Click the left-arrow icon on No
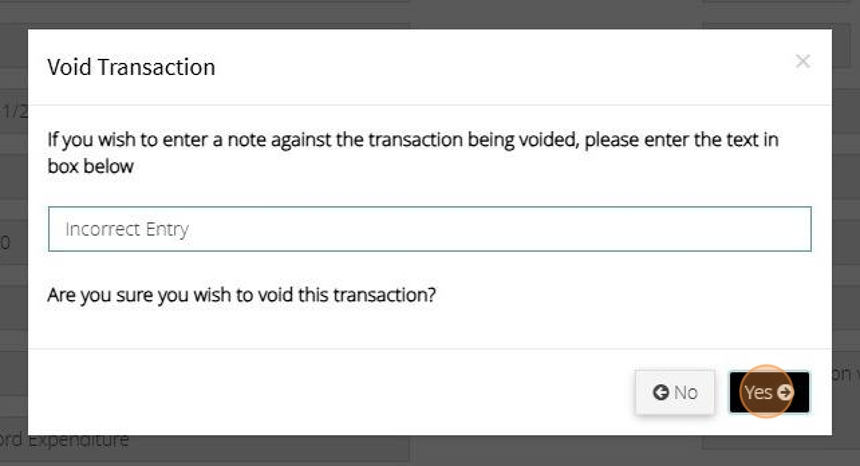 (660, 393)
